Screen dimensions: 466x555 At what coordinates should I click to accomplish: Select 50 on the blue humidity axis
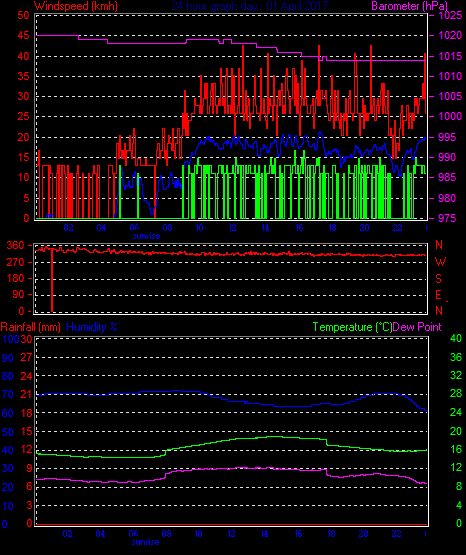coord(7,432)
